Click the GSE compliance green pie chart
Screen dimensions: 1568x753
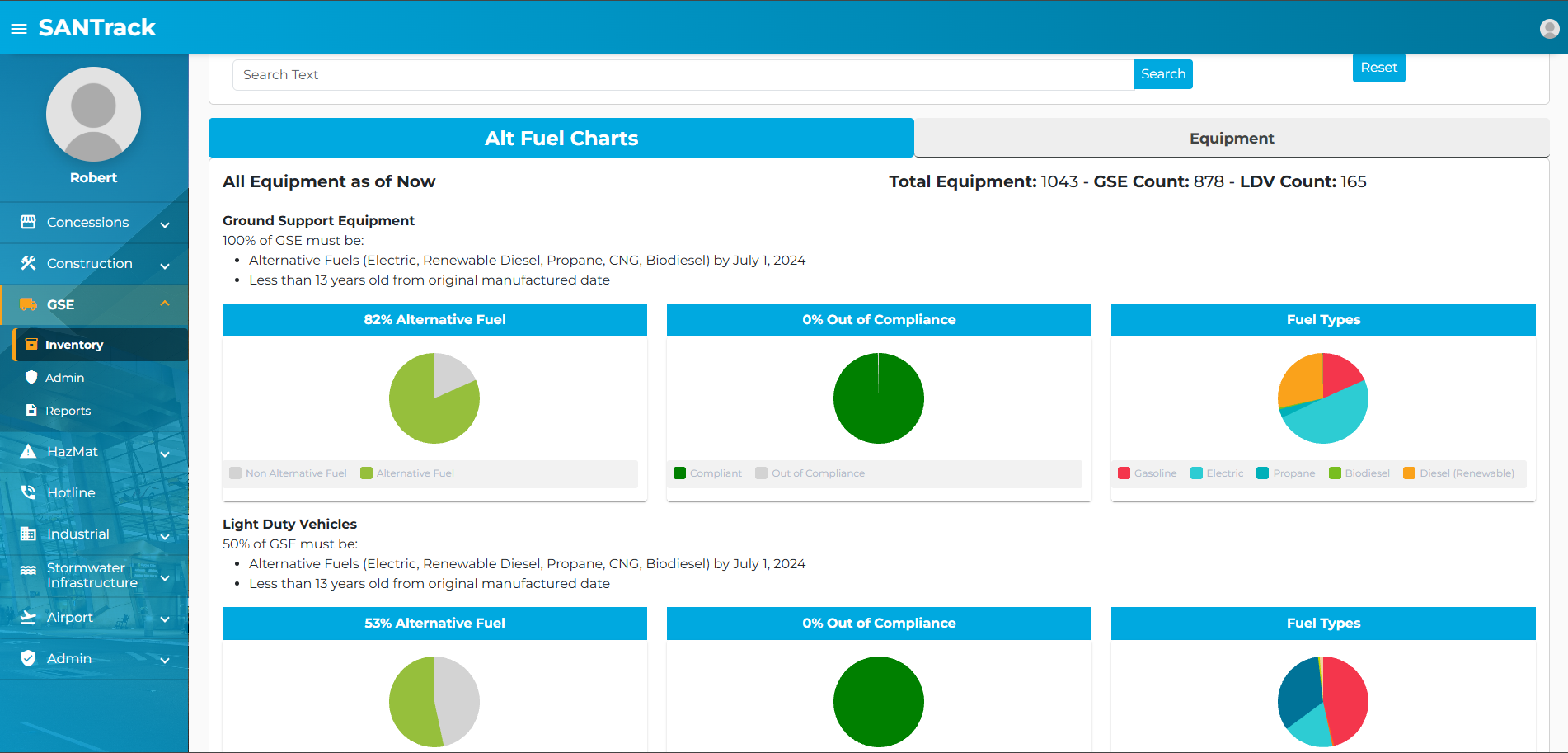point(879,398)
